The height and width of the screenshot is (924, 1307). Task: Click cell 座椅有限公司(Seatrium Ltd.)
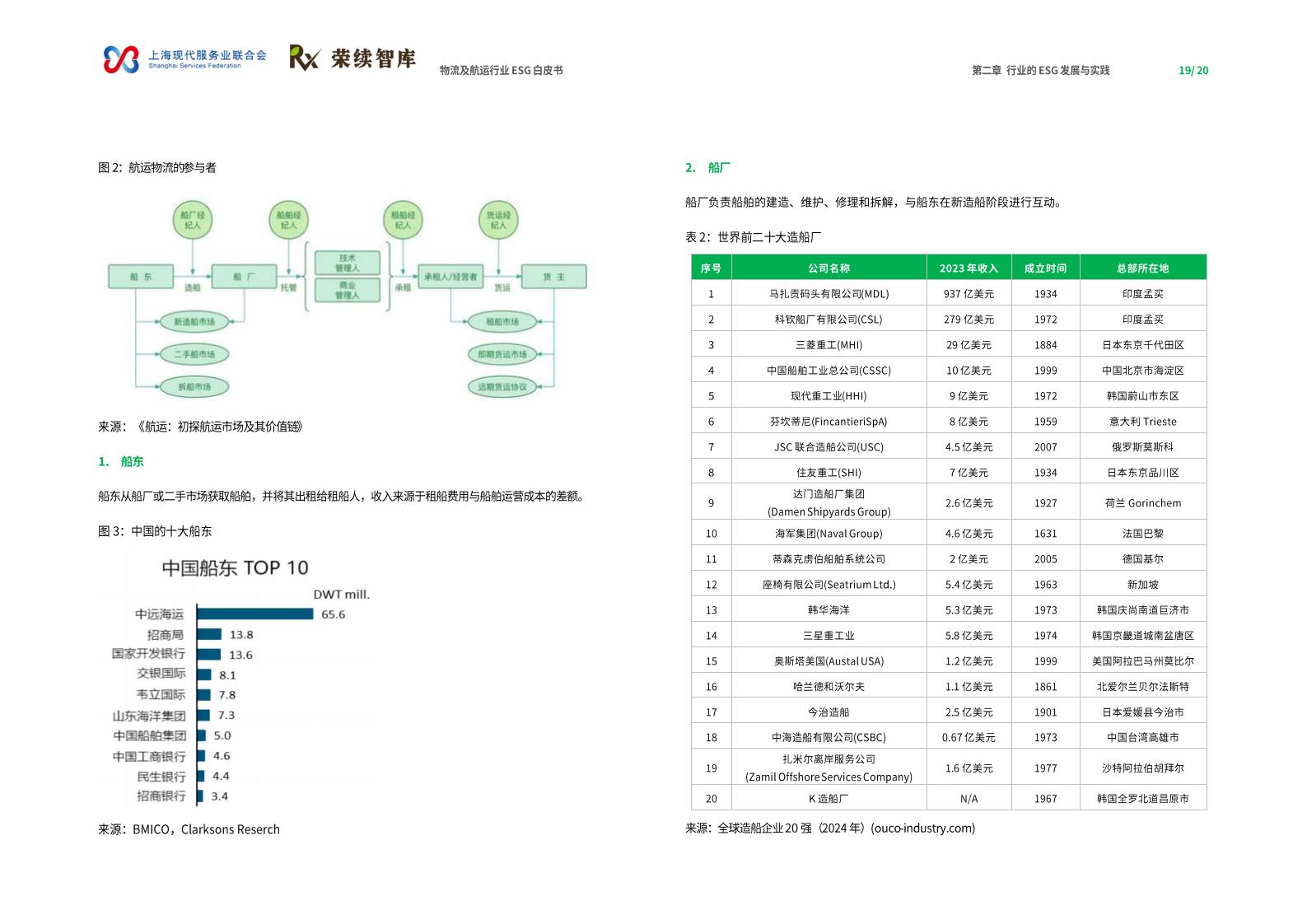[x=829, y=585]
